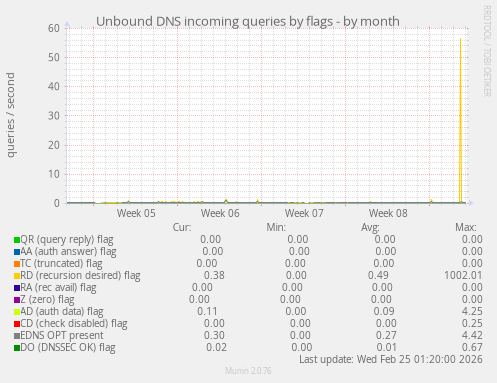Click the DO flag dark green swatch
The image size is (497, 383).
click(17, 348)
